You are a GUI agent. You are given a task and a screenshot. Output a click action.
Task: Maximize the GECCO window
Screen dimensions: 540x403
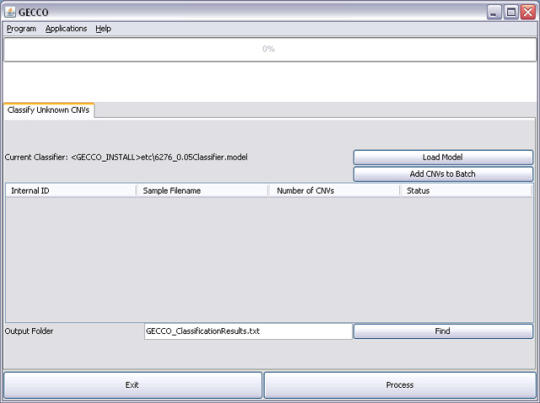511,12
